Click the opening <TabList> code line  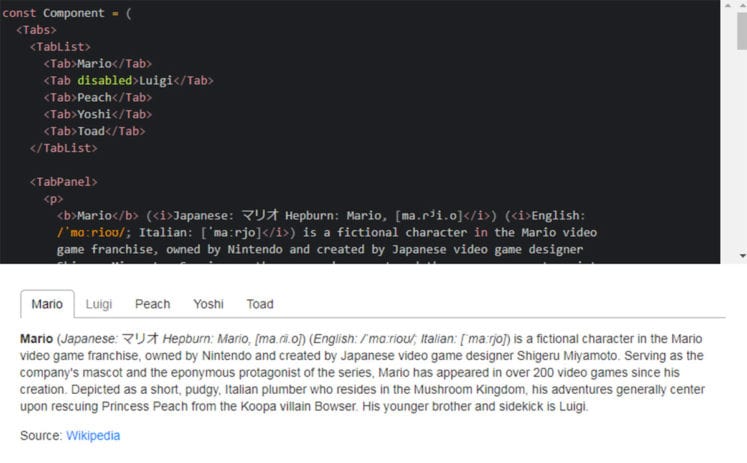(x=60, y=47)
